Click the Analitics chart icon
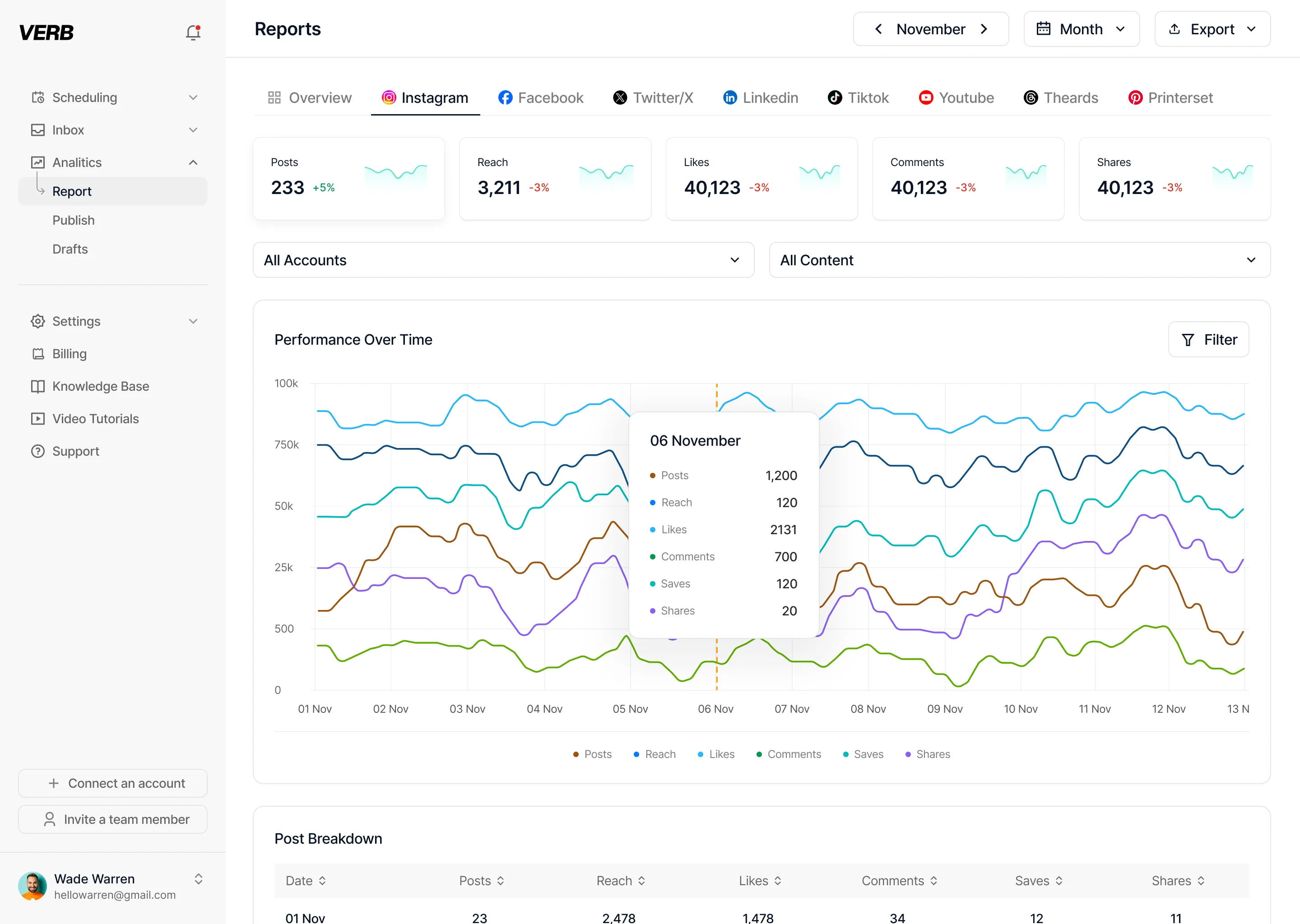1300x924 pixels. pyautogui.click(x=37, y=162)
